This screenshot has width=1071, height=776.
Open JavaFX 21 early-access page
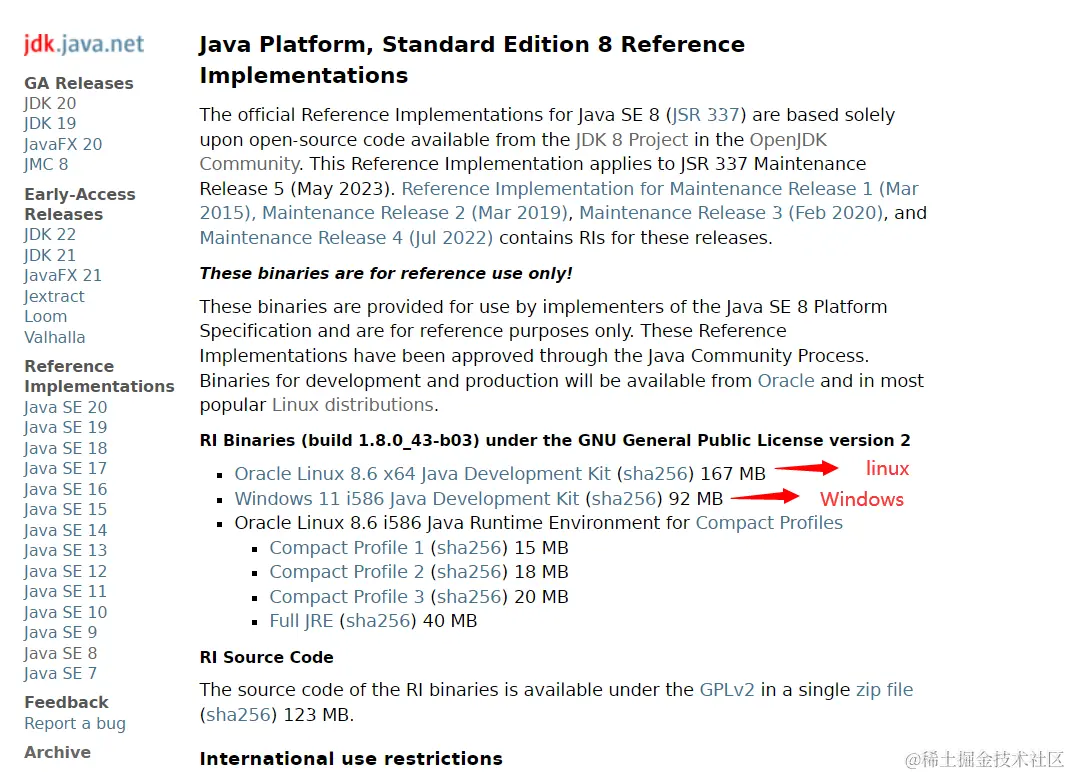click(63, 275)
